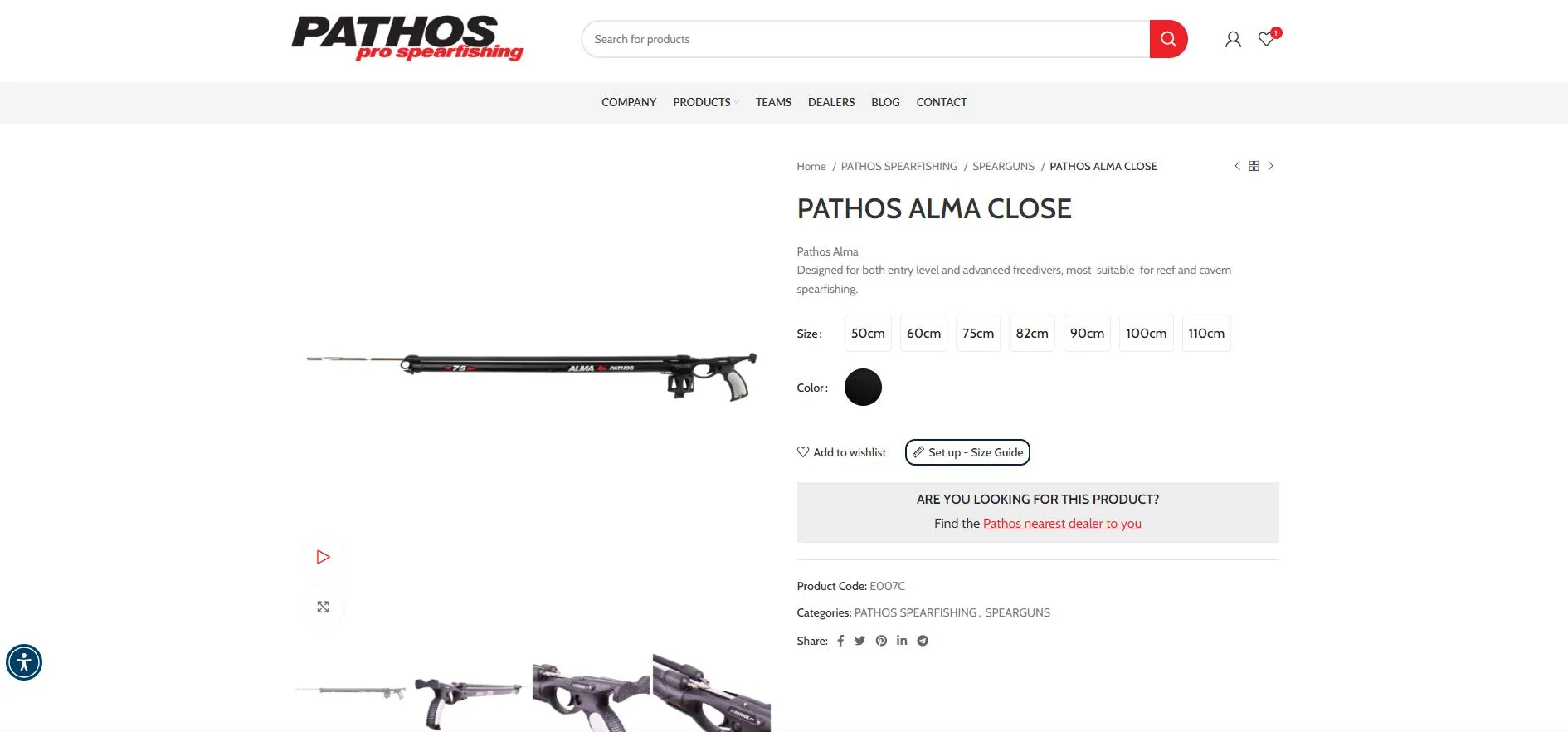This screenshot has width=1568, height=732.
Task: Open the DEALERS menu item
Action: pyautogui.click(x=831, y=102)
